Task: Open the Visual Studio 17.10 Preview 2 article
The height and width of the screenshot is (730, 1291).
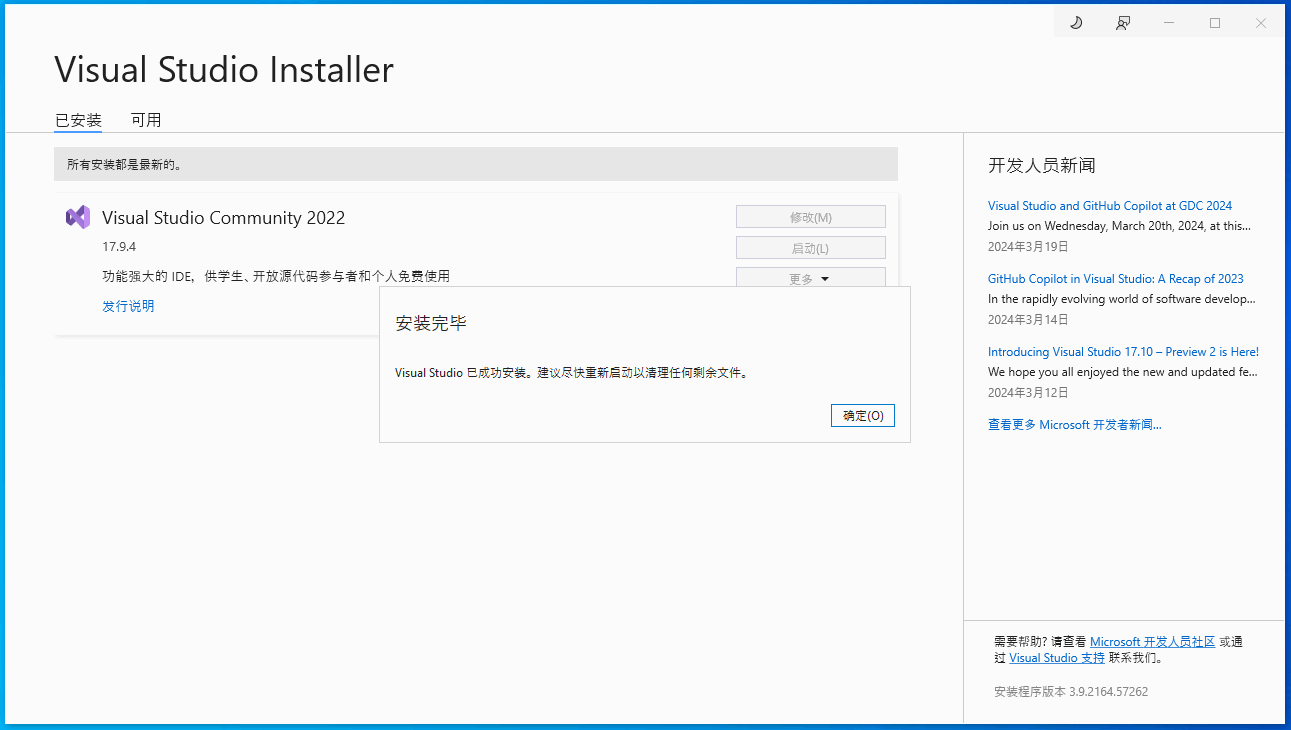Action: (x=1123, y=351)
